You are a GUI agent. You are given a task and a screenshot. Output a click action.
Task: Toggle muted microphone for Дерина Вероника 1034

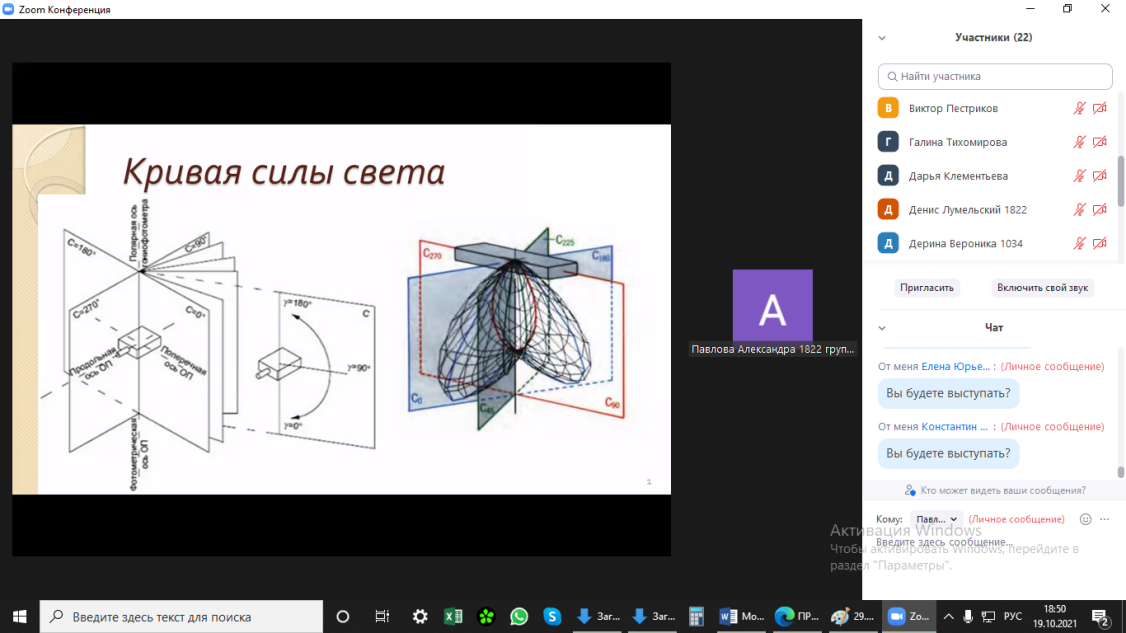pos(1079,244)
